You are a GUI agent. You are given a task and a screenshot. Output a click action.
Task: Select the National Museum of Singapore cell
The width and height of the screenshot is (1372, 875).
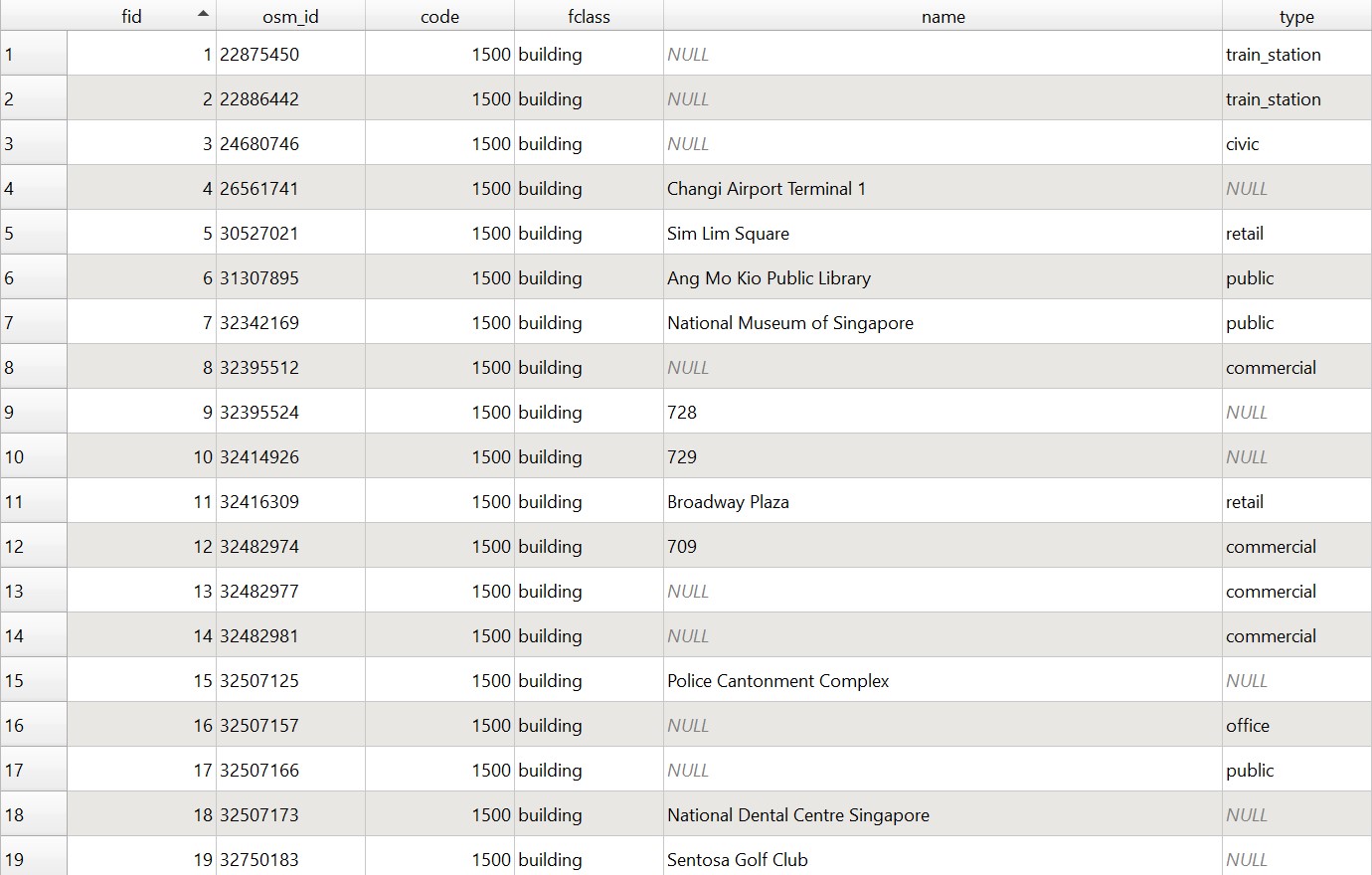(x=789, y=323)
